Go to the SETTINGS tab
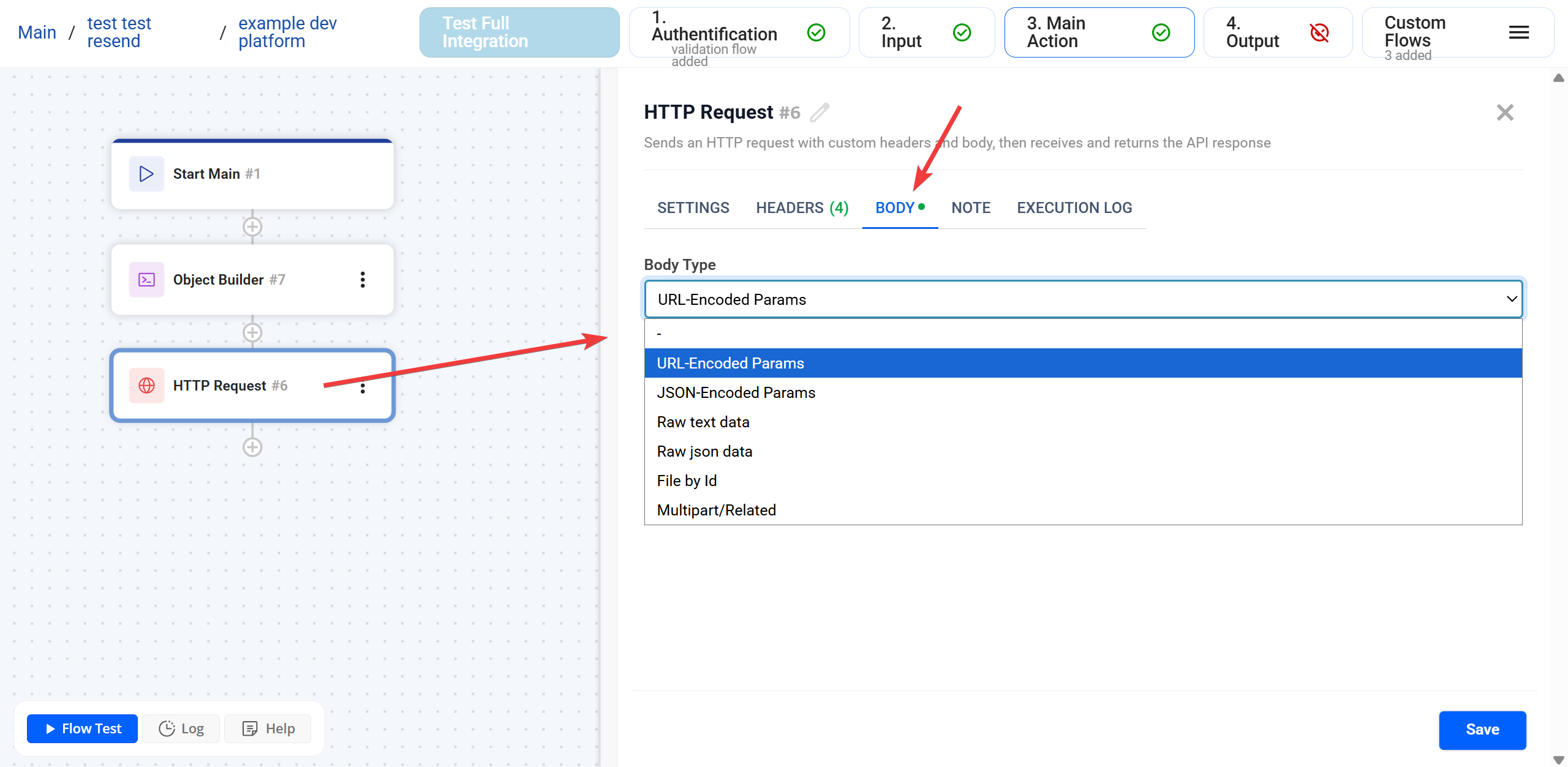This screenshot has height=767, width=1568. [x=693, y=208]
